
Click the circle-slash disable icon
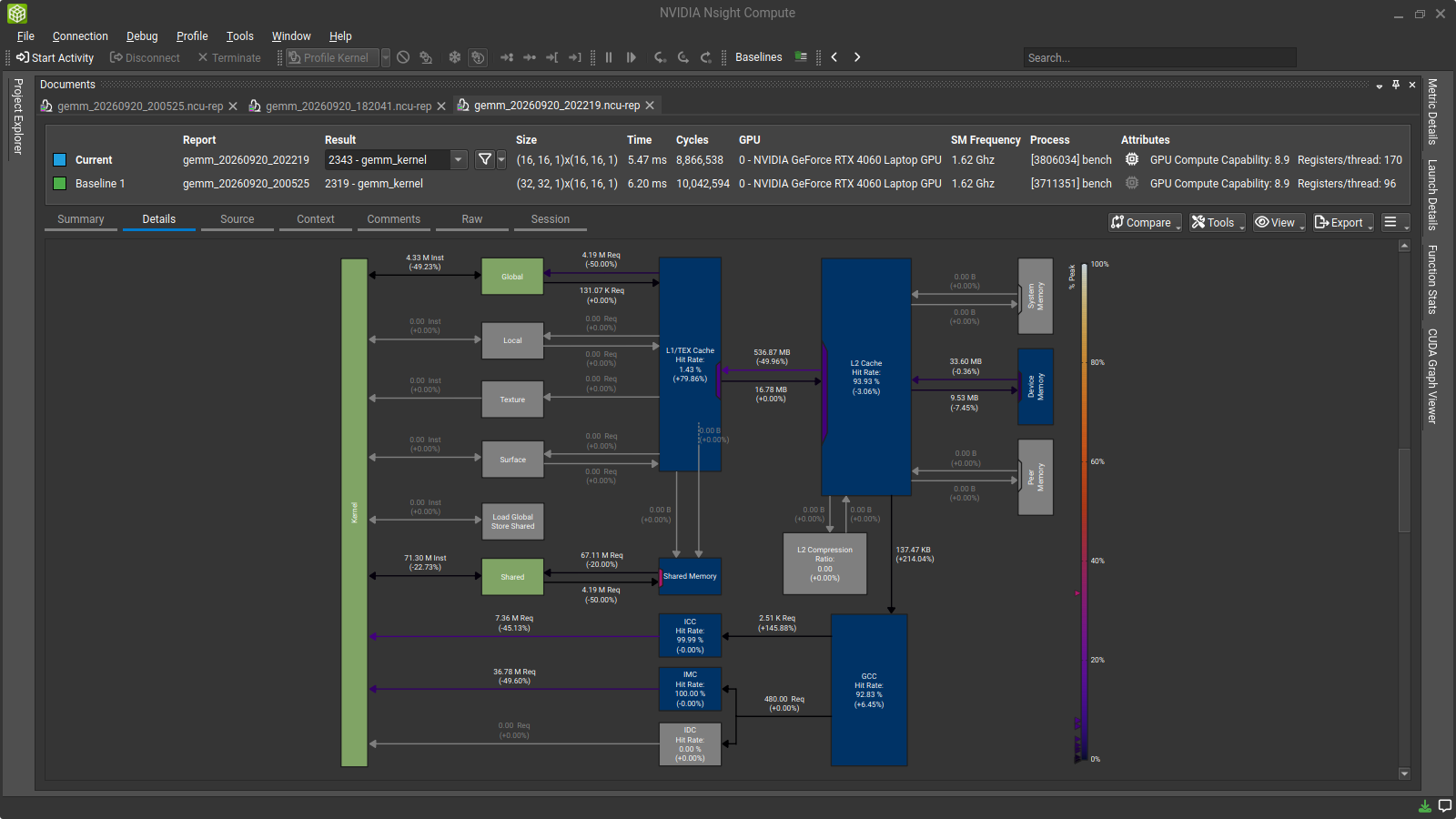tap(403, 57)
